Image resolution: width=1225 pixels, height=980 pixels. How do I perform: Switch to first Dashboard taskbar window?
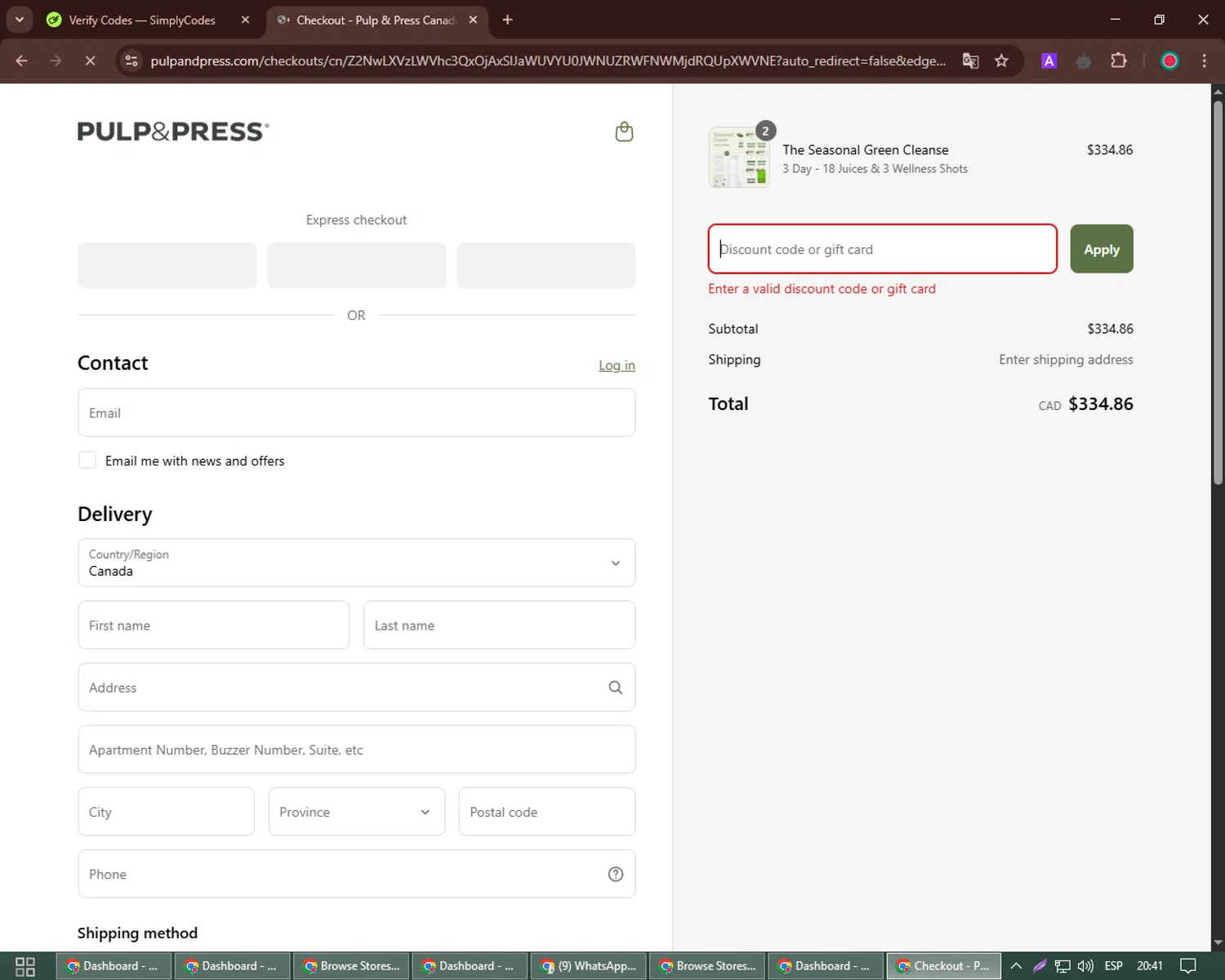coord(114,966)
